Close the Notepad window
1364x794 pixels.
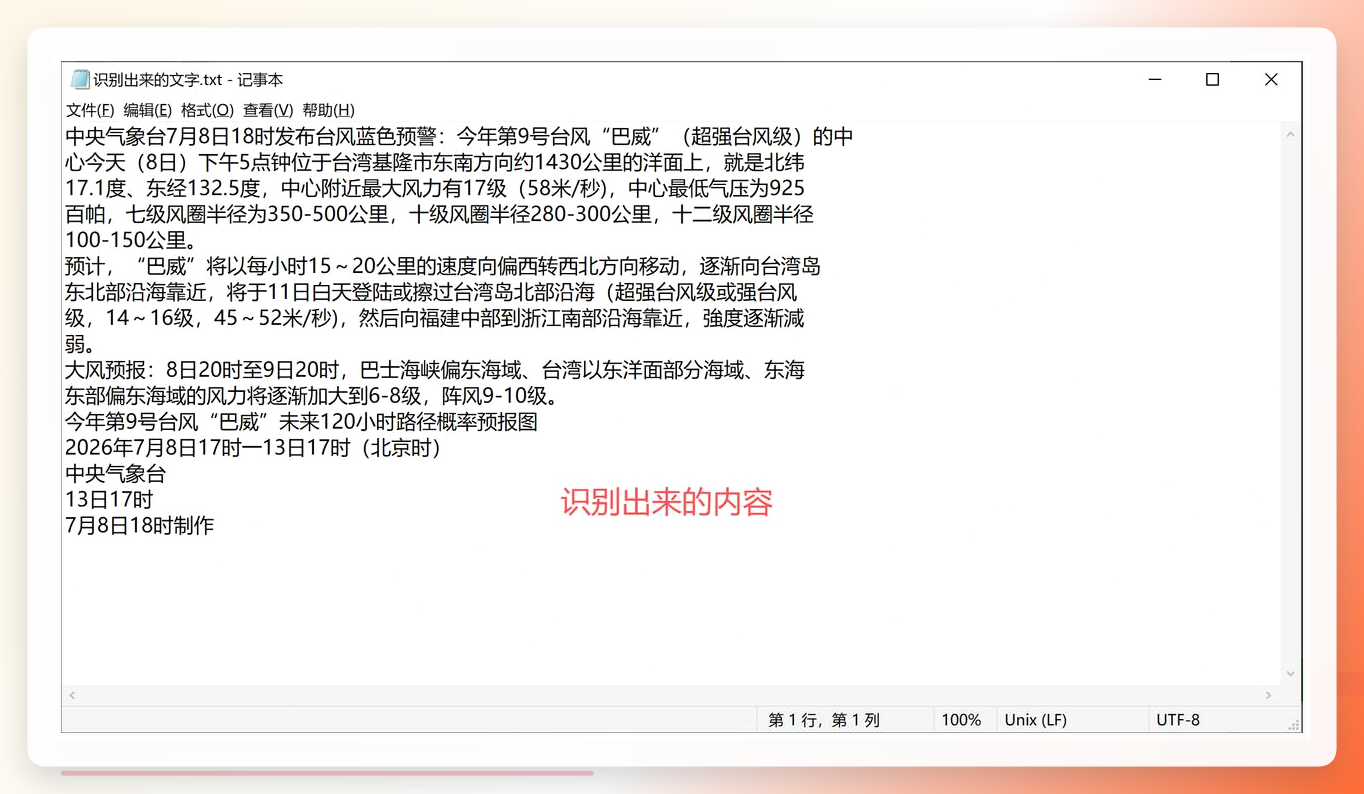click(1271, 80)
